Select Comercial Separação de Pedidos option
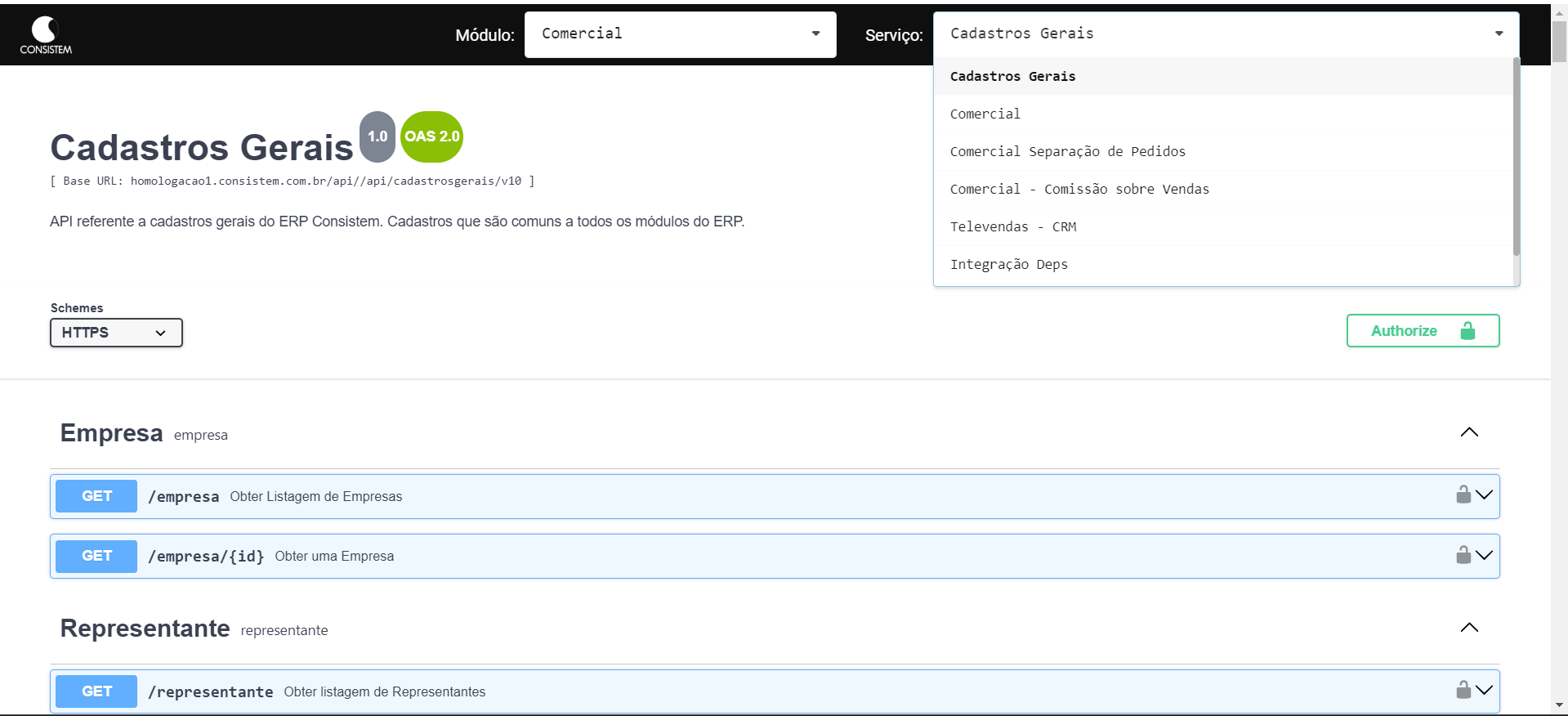 (1067, 152)
